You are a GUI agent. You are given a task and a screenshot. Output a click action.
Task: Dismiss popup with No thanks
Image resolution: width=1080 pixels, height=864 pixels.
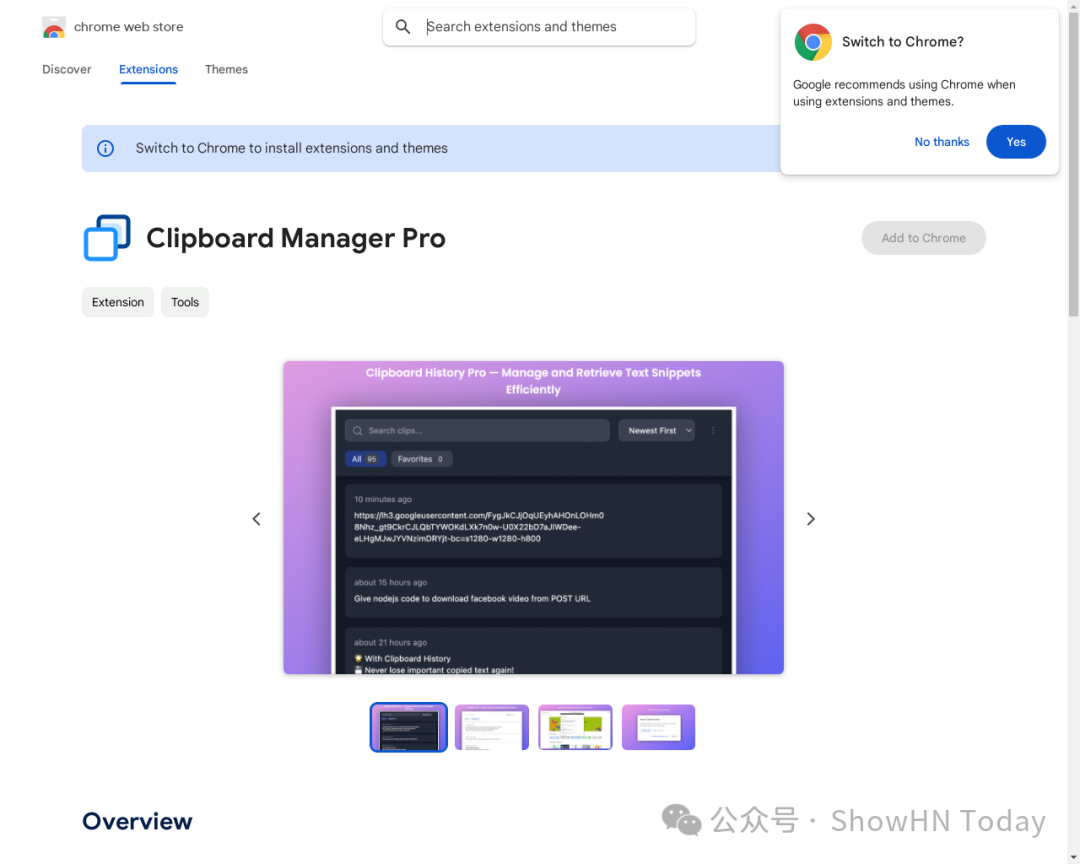click(x=942, y=142)
